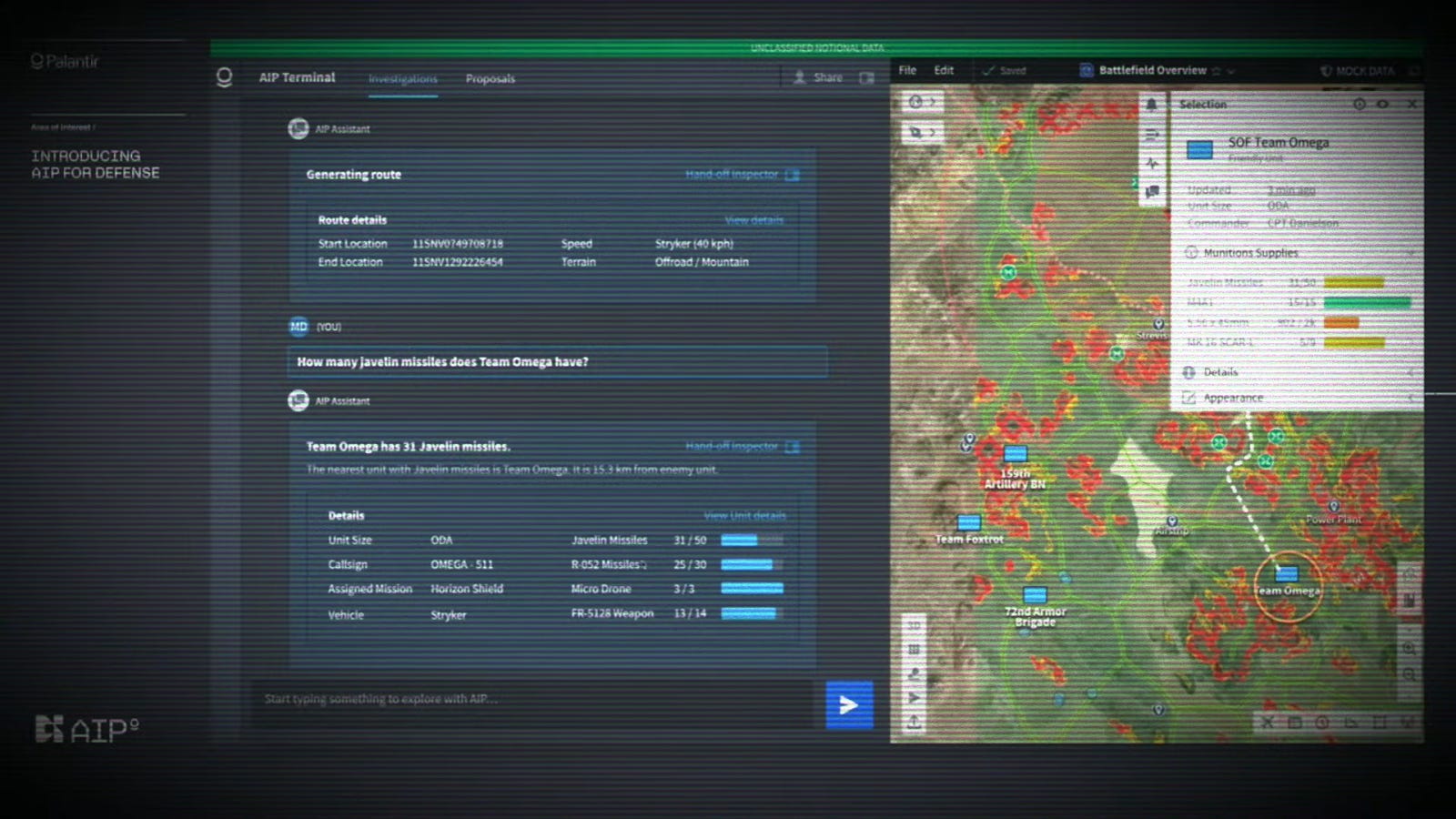Image resolution: width=1456 pixels, height=819 pixels.
Task: Click the MD (YOU) user avatar
Action: click(298, 326)
